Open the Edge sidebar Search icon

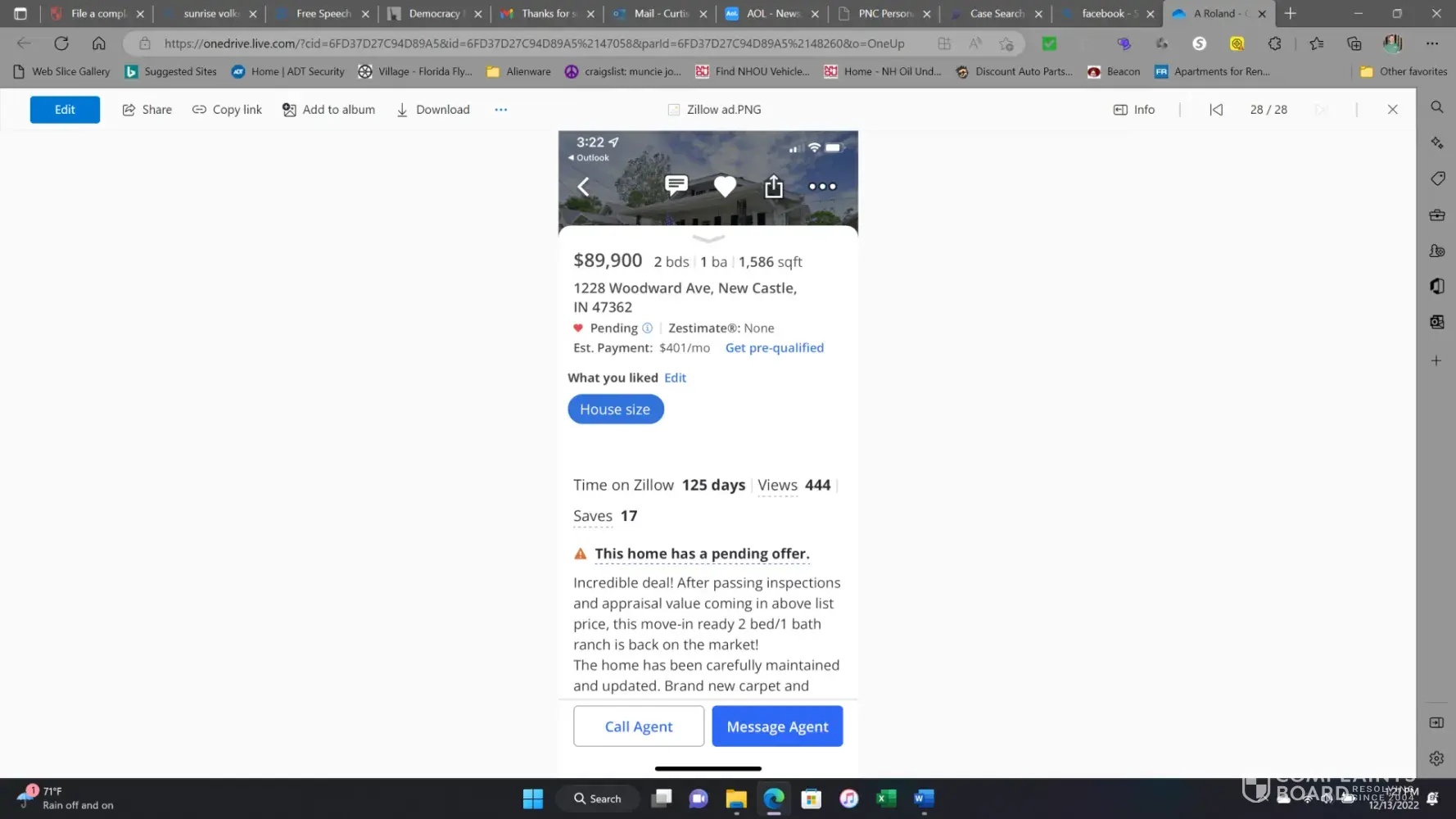(1437, 107)
